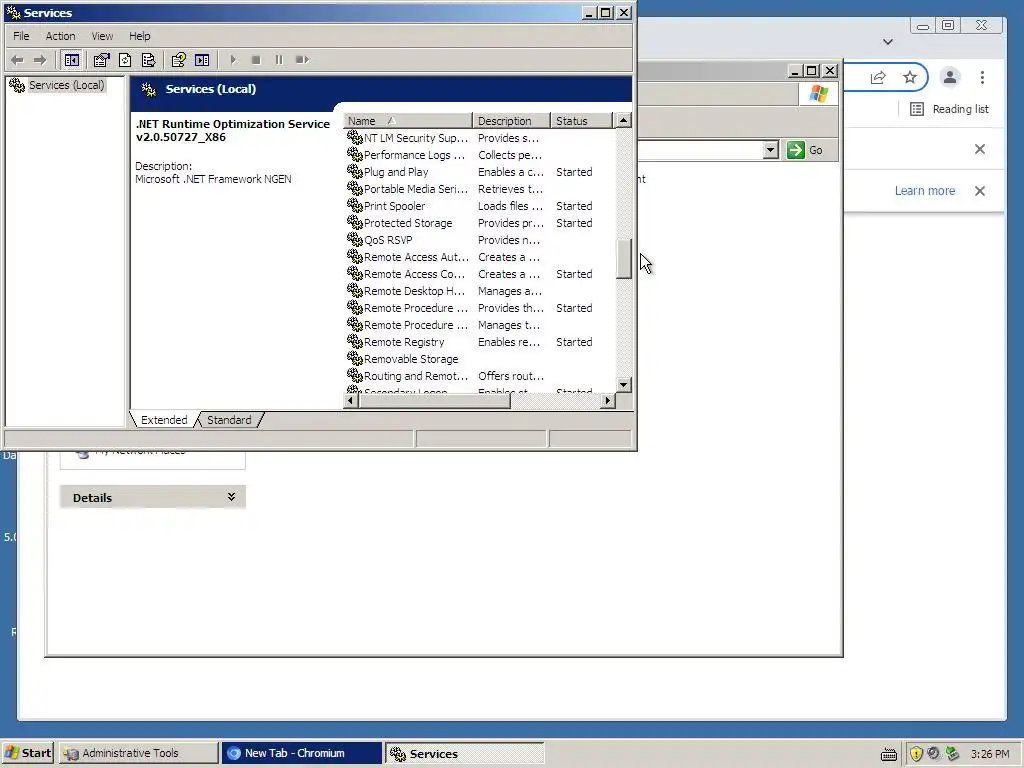Select the Remote Desktop Help service row text

(x=414, y=291)
